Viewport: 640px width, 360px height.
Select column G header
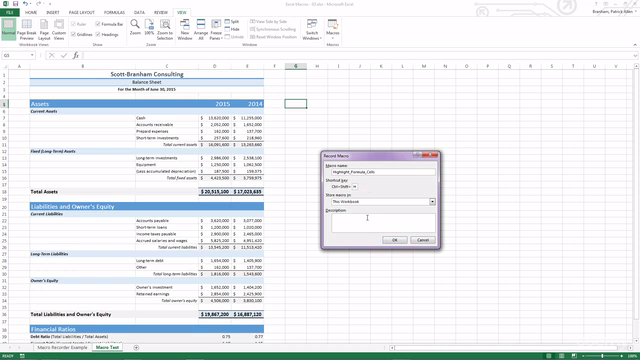click(296, 66)
